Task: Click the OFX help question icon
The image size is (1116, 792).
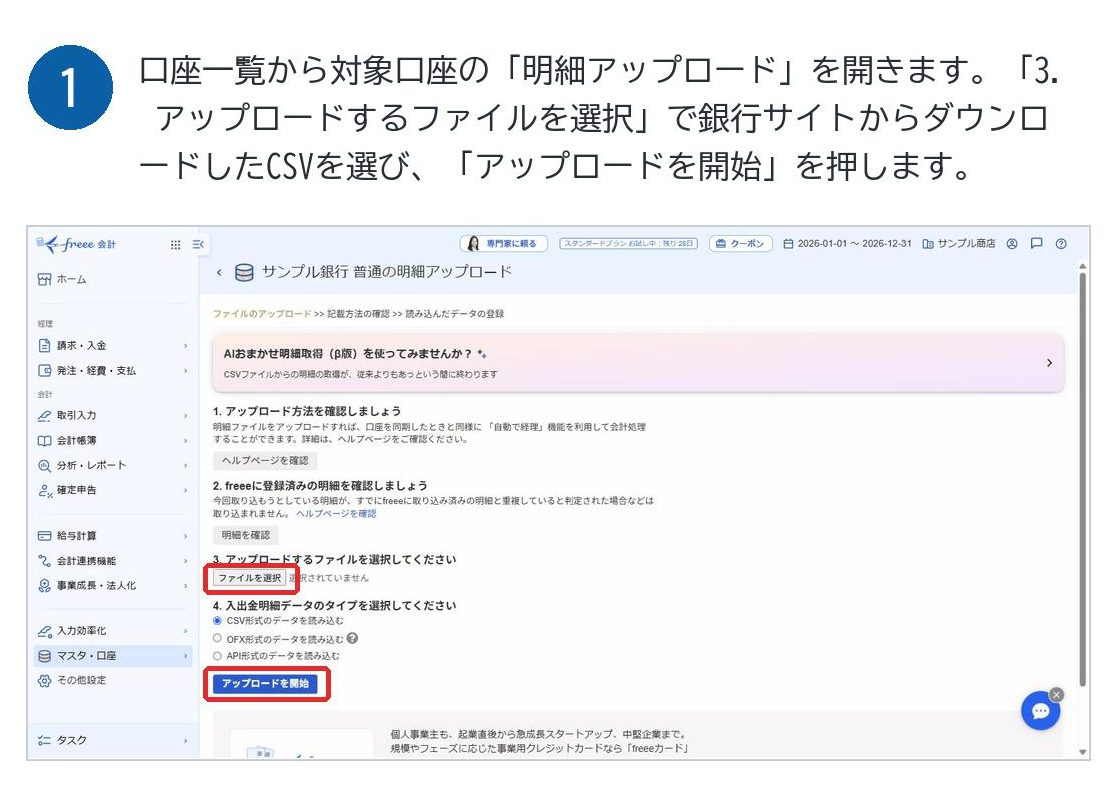Action: click(x=352, y=639)
